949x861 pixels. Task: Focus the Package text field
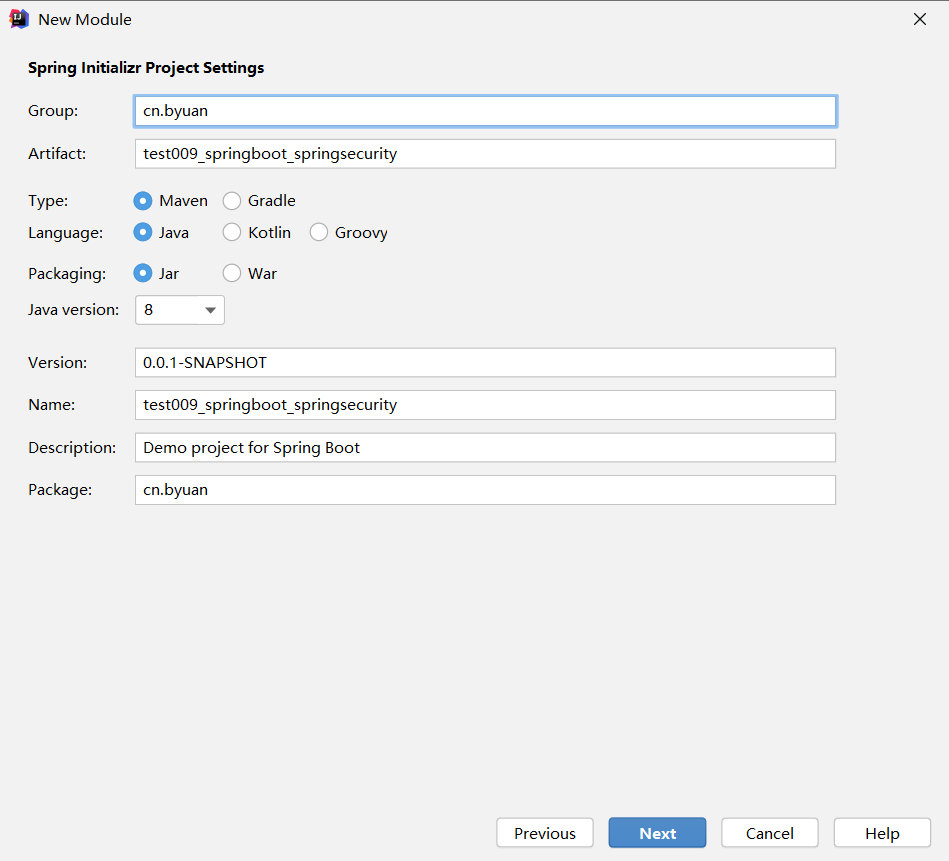coord(485,490)
